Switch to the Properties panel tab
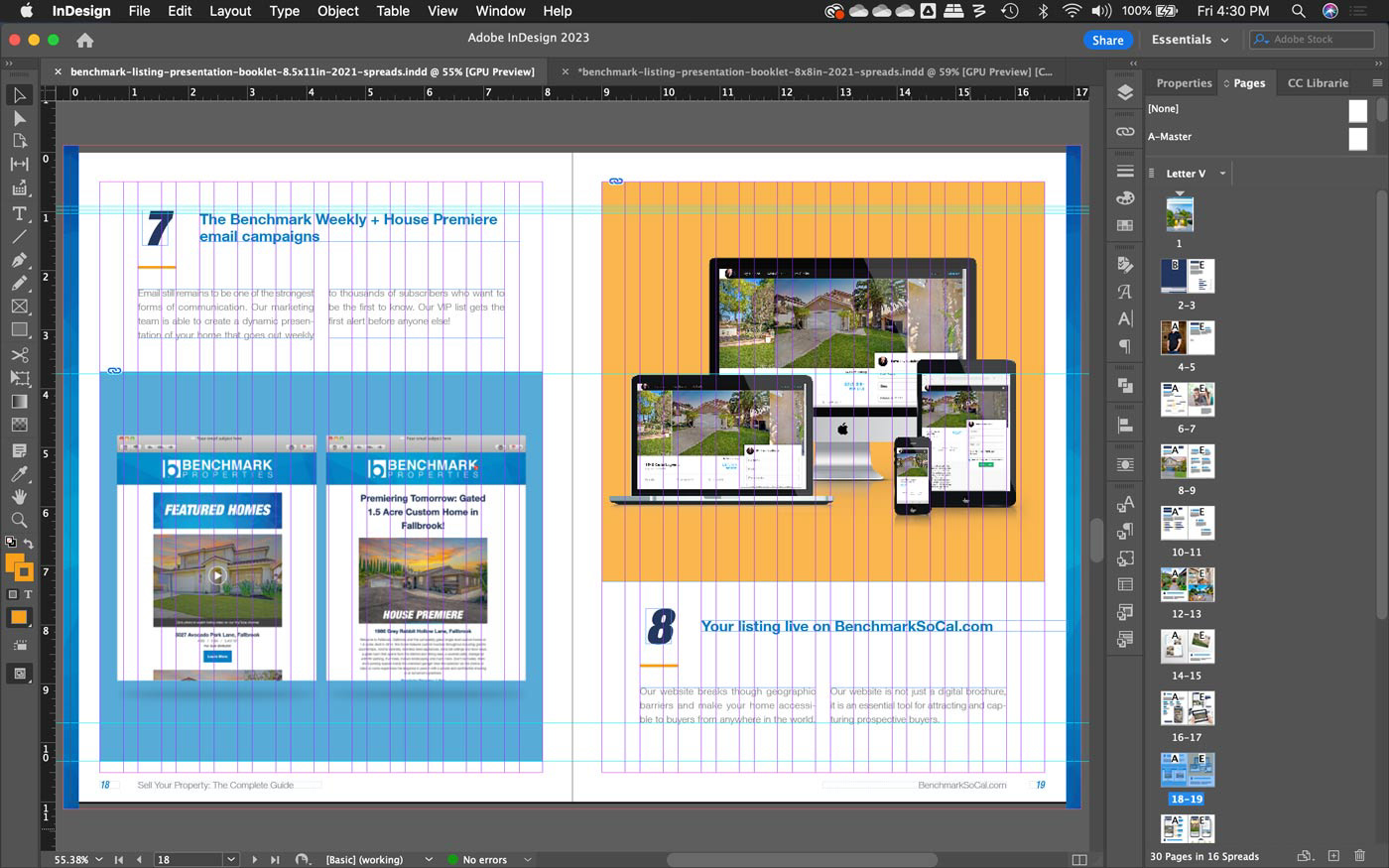This screenshot has height=868, width=1389. [x=1184, y=83]
